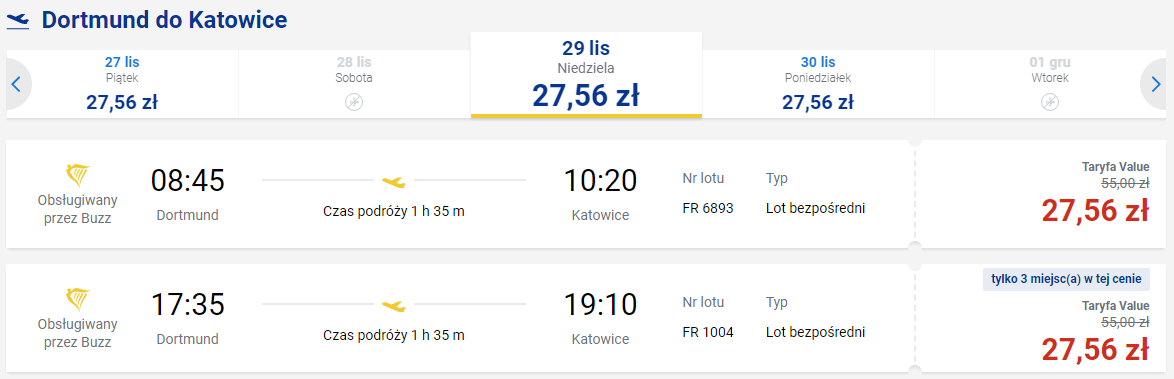This screenshot has width=1174, height=379.
Task: Click no-flight icon under 28 lis Sobota
Action: tap(354, 102)
